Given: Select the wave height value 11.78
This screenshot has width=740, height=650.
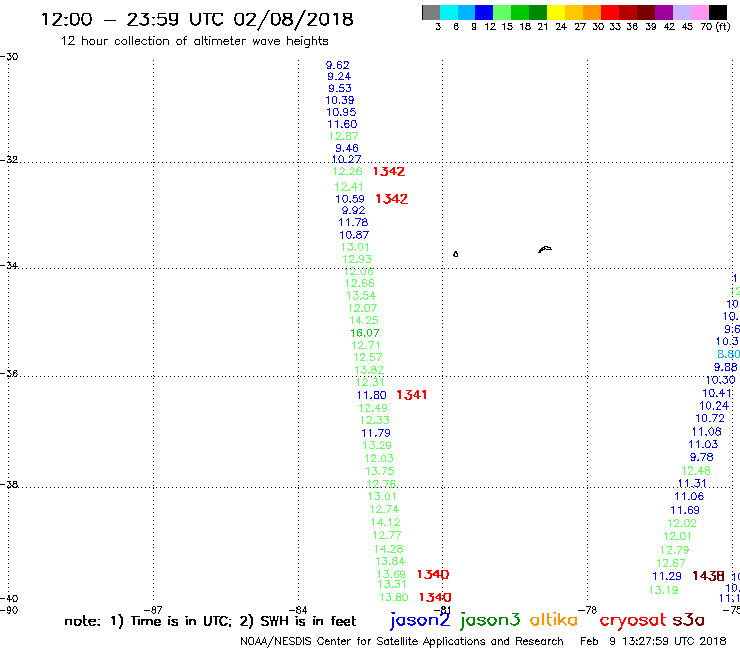Looking at the screenshot, I should 353,222.
